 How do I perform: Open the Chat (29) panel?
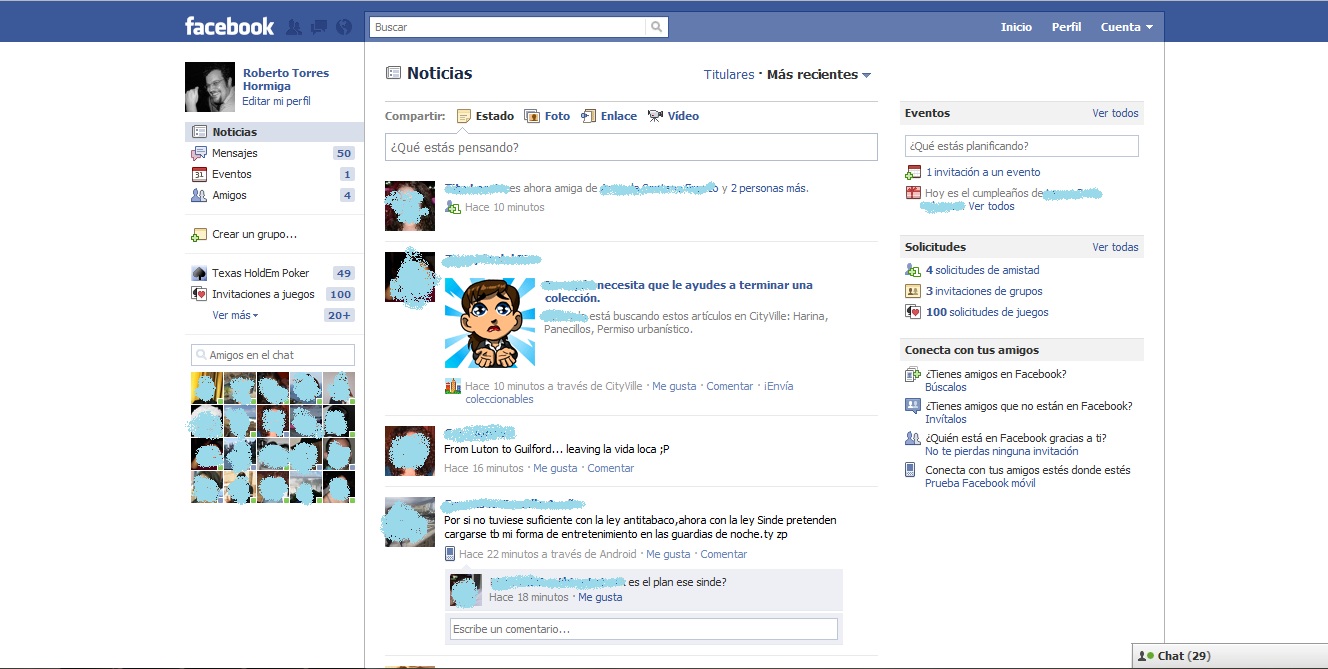(1177, 656)
